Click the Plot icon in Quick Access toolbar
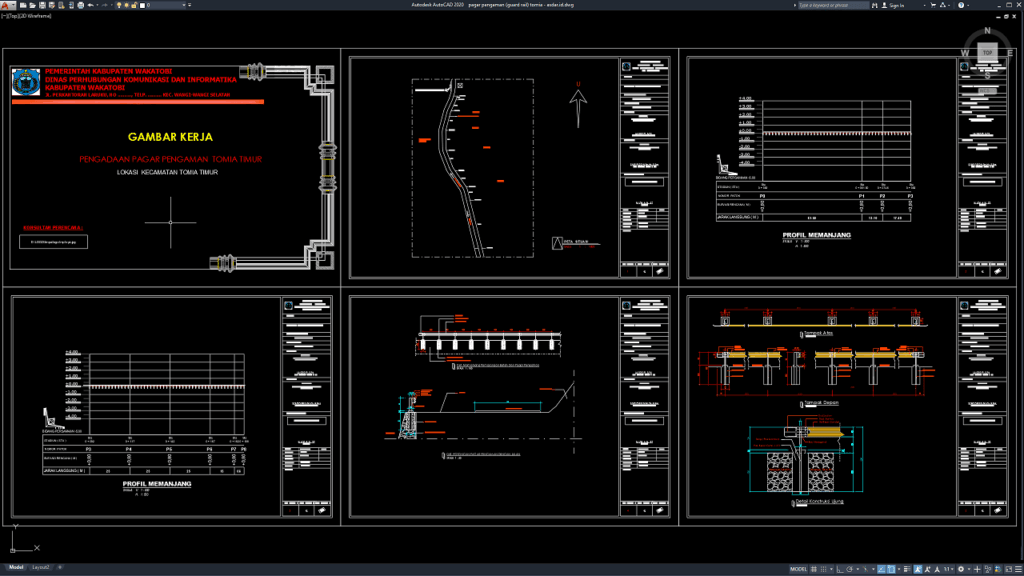This screenshot has width=1024, height=576. point(80,6)
